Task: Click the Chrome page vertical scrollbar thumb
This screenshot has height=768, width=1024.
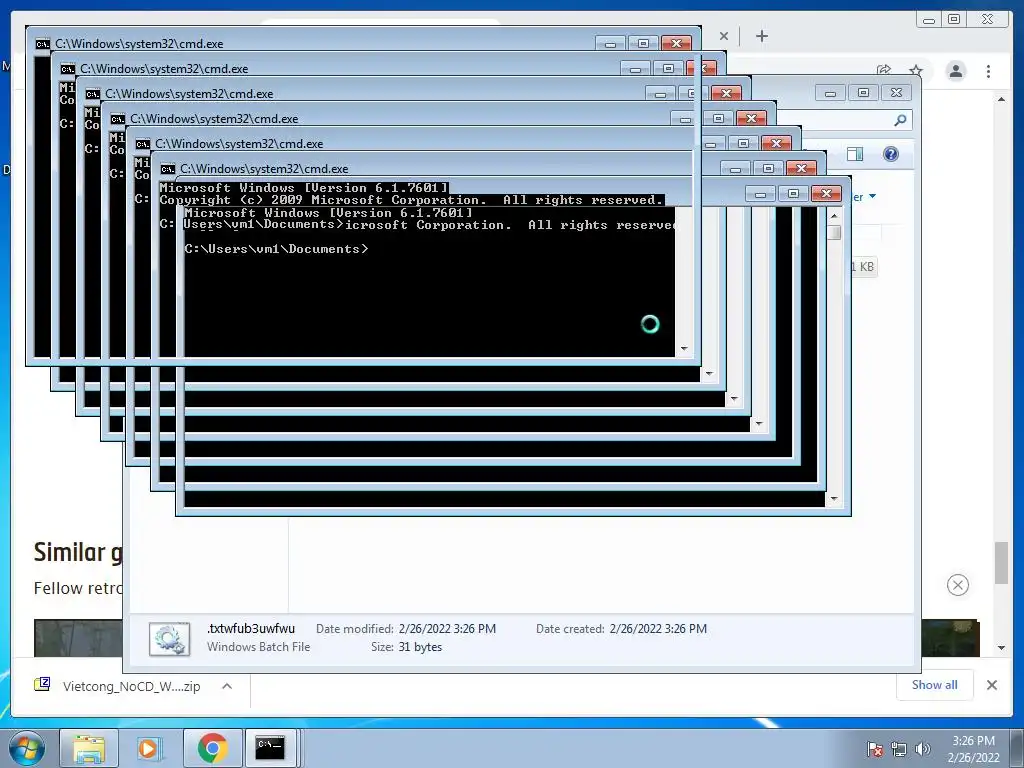Action: (1001, 562)
